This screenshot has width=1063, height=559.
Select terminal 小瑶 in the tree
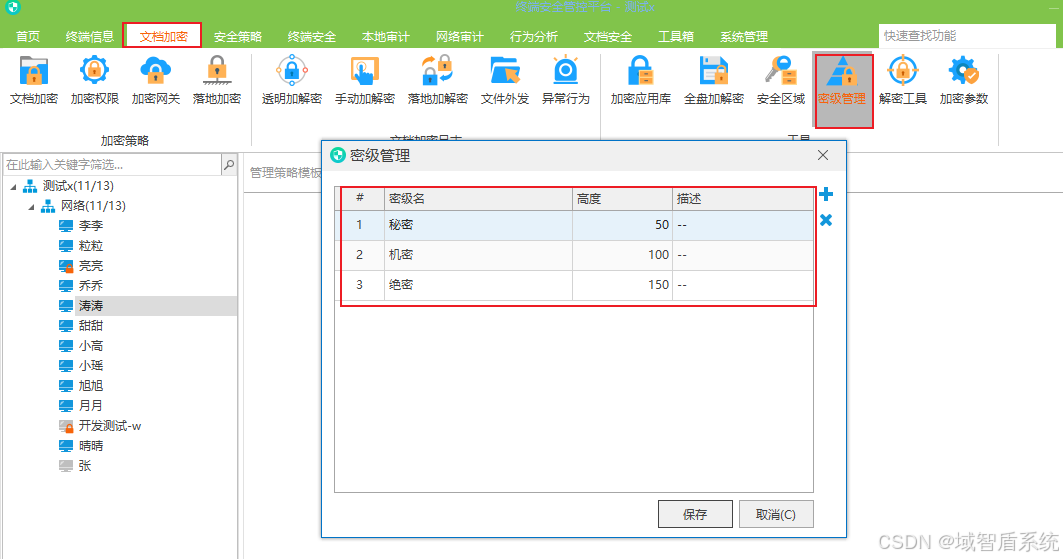click(91, 366)
